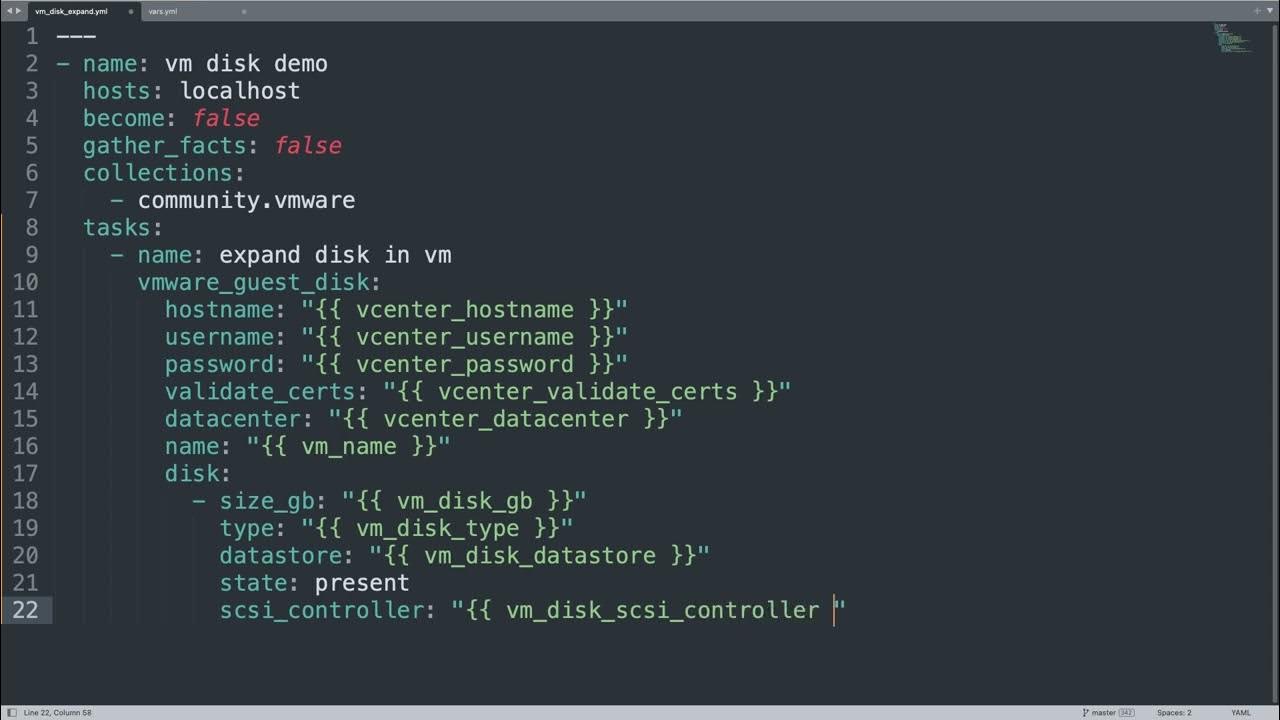Viewport: 1280px width, 720px height.
Task: Click the vertical scrollbar in the editor
Action: click(1275, 300)
